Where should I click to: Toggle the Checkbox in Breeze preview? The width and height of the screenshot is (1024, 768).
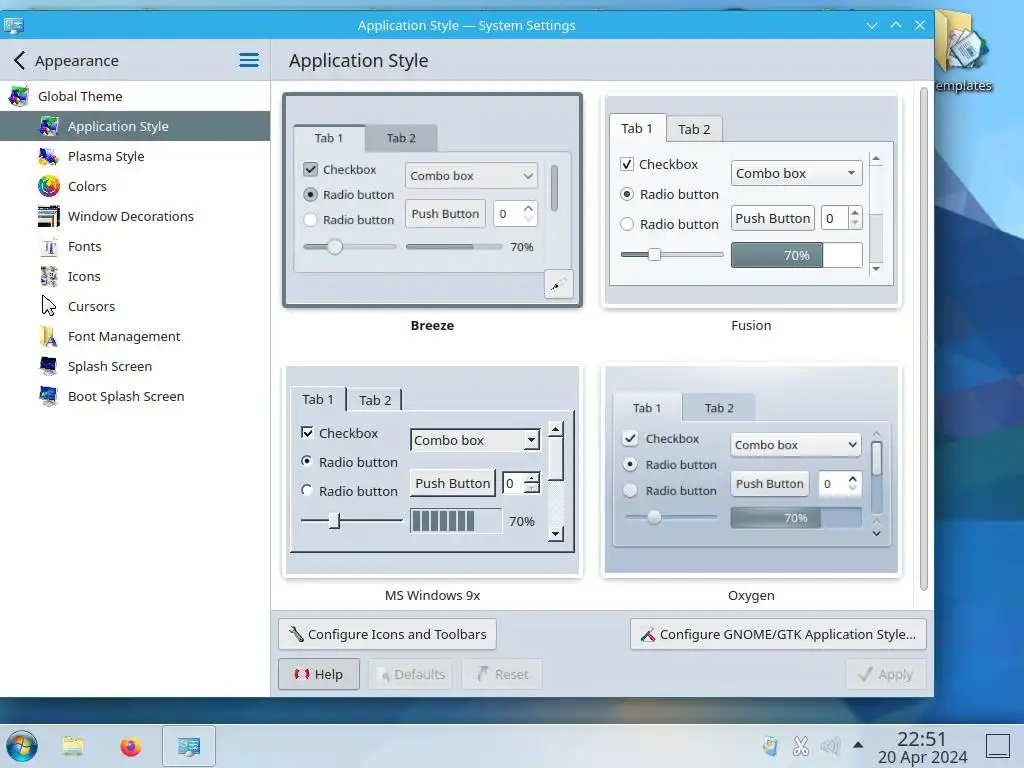click(310, 169)
